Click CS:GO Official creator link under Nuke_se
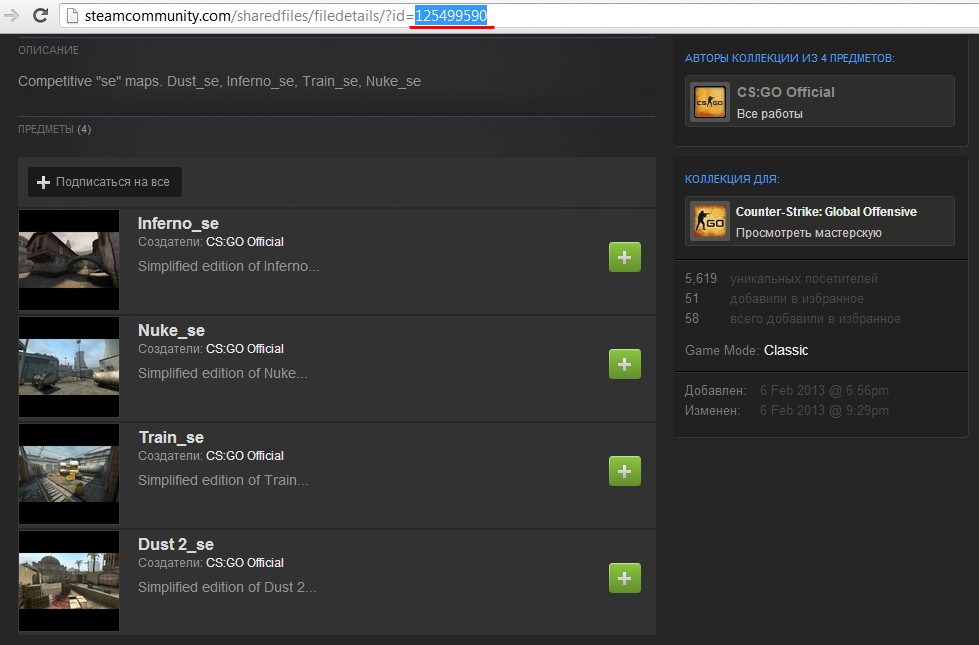979x645 pixels. [245, 348]
